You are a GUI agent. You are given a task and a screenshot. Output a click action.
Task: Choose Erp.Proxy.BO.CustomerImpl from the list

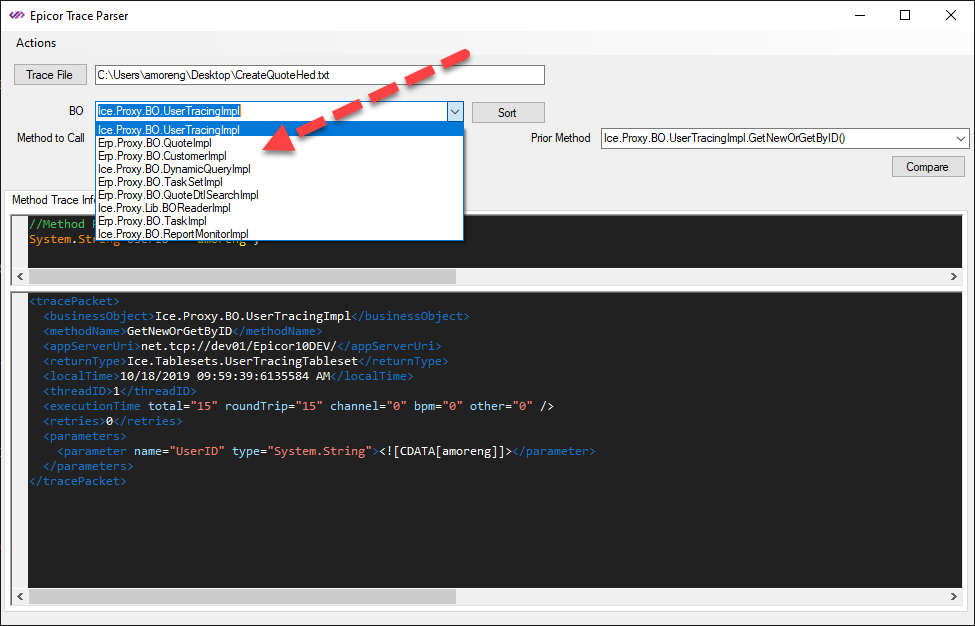(280, 156)
